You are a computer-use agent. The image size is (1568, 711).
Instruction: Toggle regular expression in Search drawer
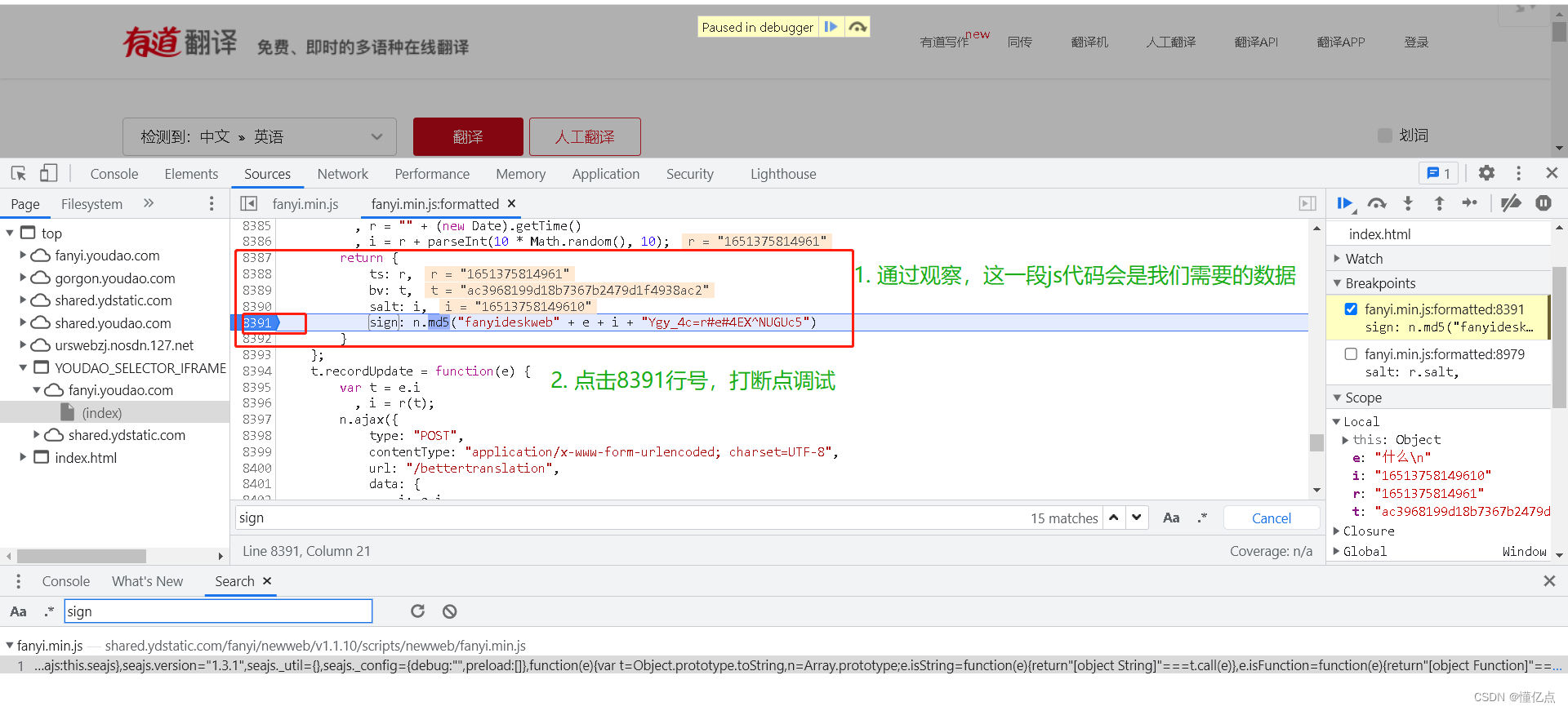[x=49, y=611]
